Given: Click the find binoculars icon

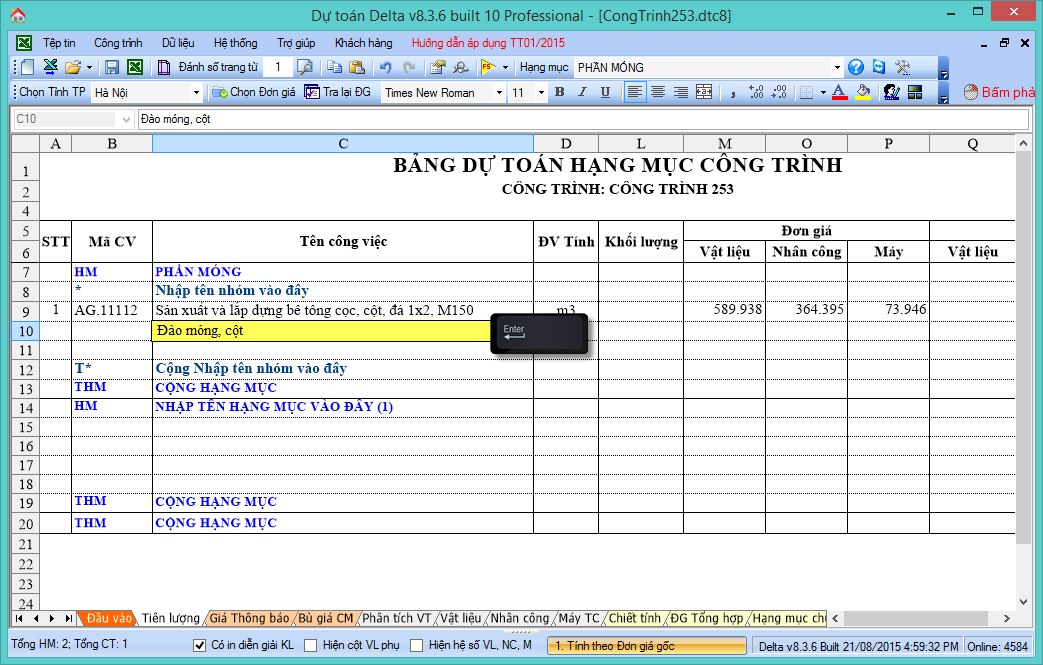Looking at the screenshot, I should pyautogui.click(x=460, y=67).
